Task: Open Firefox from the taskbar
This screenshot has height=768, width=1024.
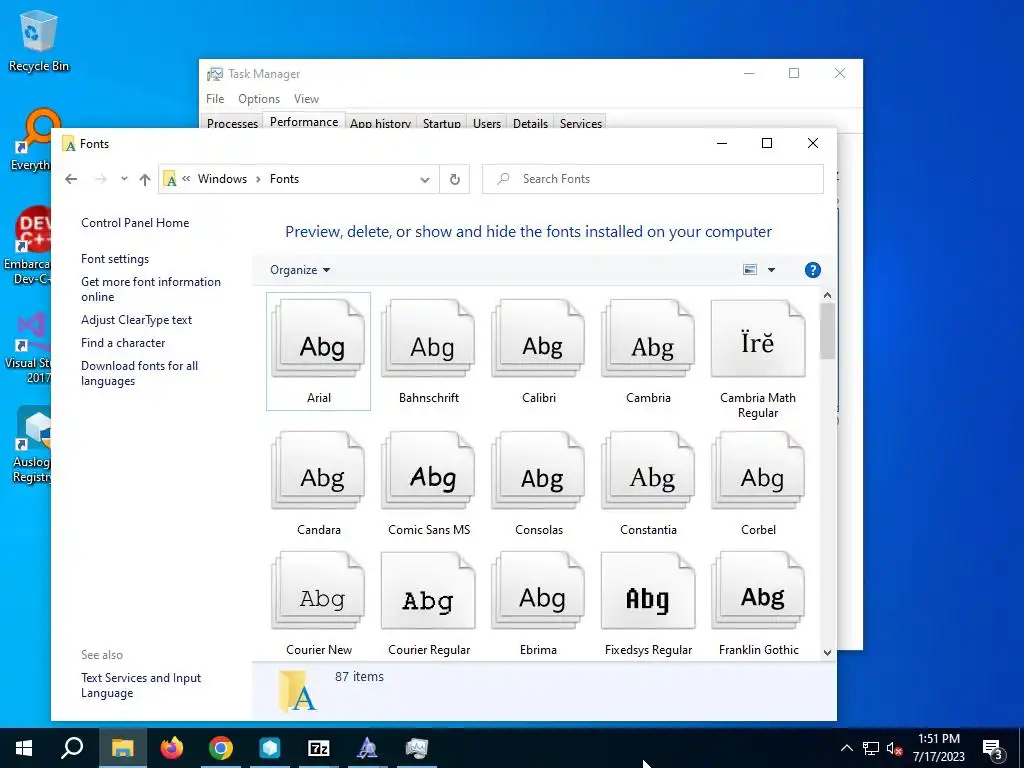Action: [172, 748]
